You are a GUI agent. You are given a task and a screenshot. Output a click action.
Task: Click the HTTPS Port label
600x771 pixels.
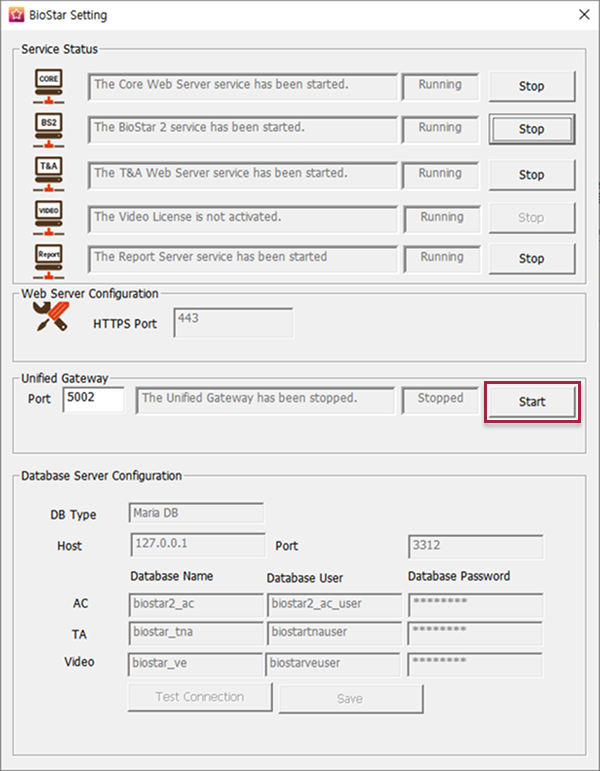coord(125,324)
